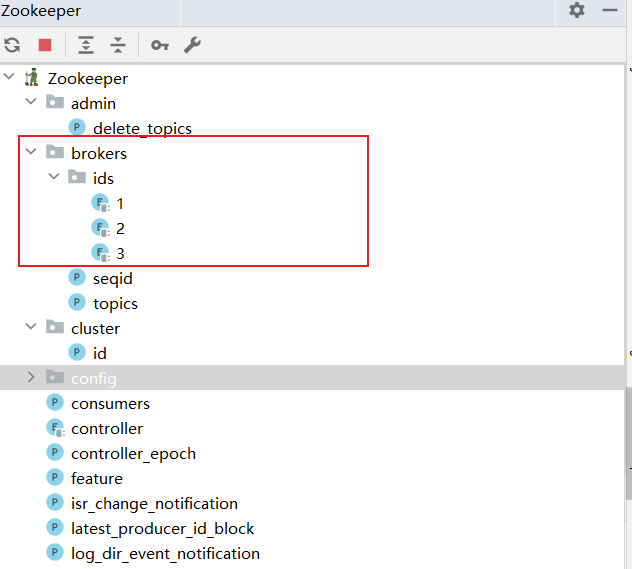Select the latest_producer_id_block node

coord(162,529)
